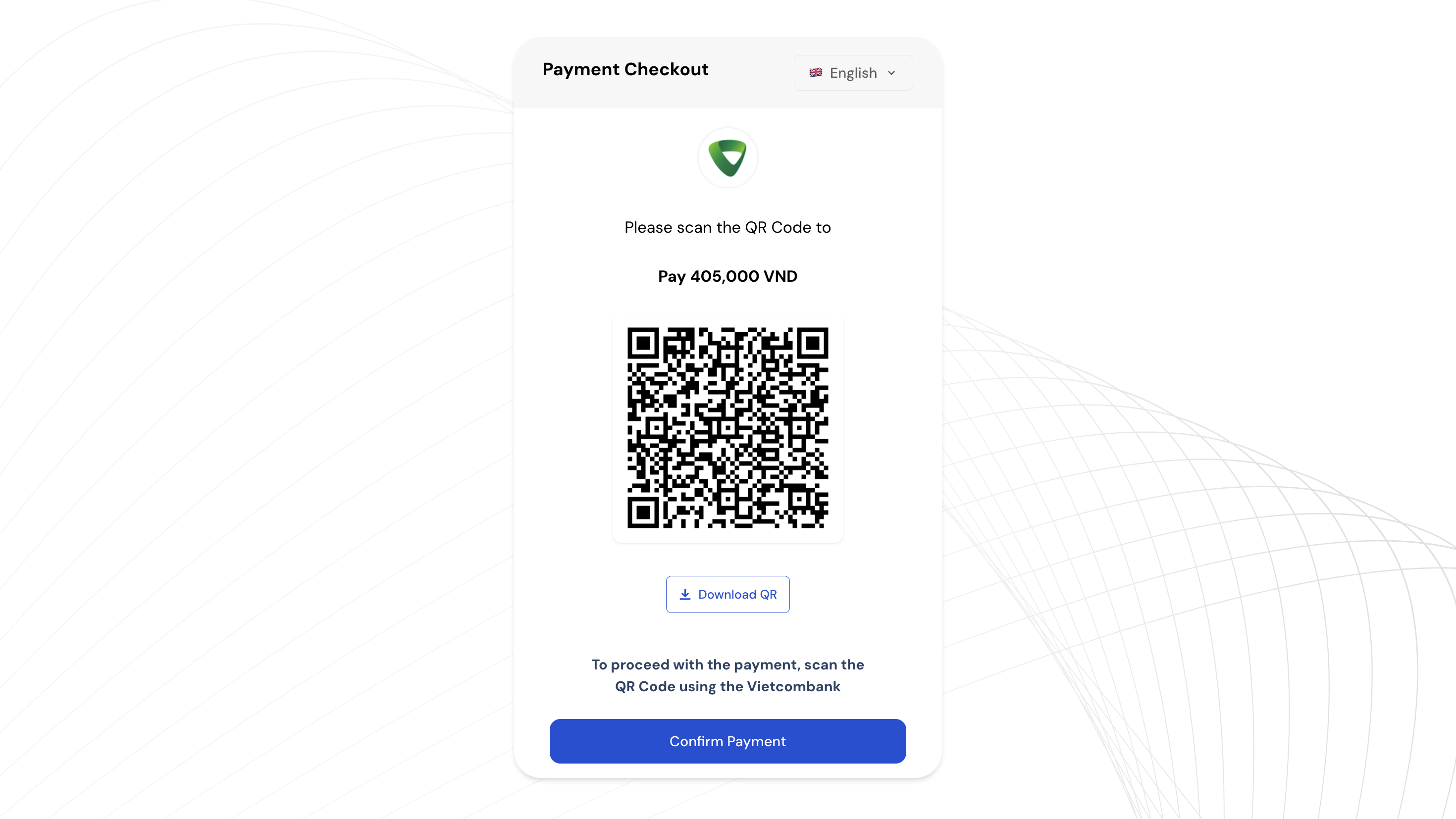1456x819 pixels.
Task: Confirm the payment
Action: tap(728, 741)
